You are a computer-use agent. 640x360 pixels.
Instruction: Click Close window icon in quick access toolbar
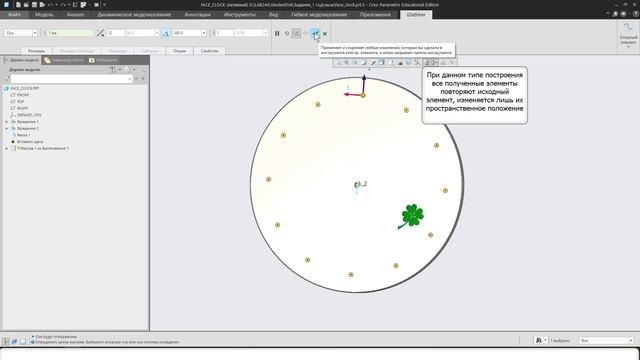(x=96, y=4)
